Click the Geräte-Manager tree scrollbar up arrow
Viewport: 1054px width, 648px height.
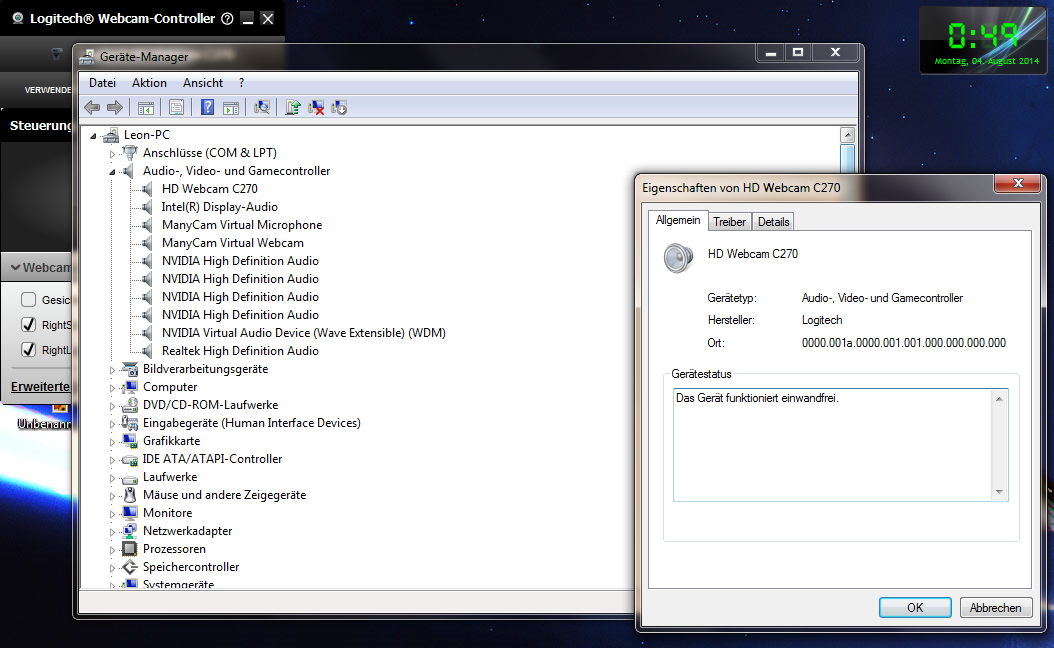tap(848, 135)
